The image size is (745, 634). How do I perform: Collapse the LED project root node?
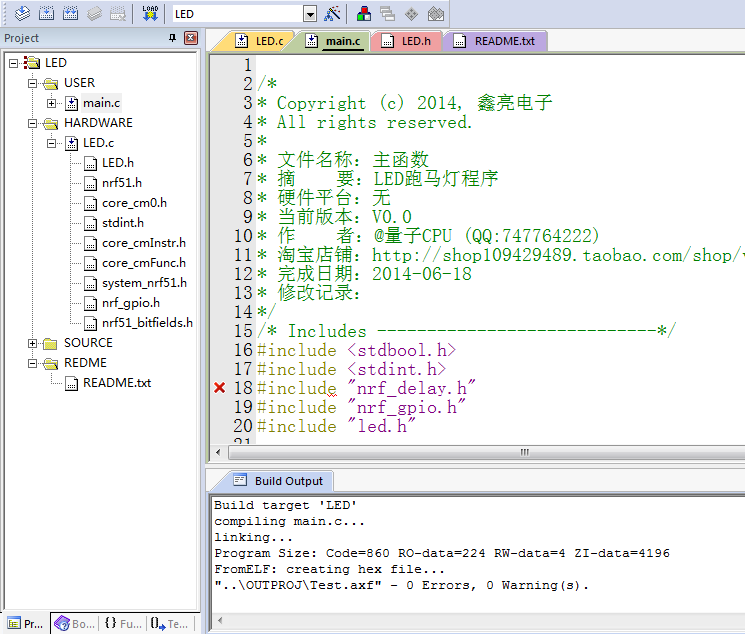click(x=13, y=63)
